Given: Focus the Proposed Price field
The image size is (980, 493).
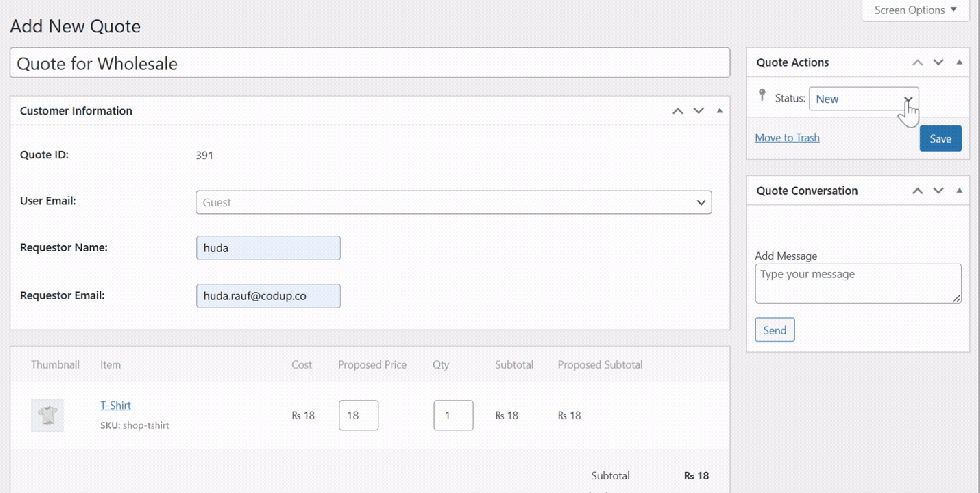Looking at the screenshot, I should [x=358, y=416].
